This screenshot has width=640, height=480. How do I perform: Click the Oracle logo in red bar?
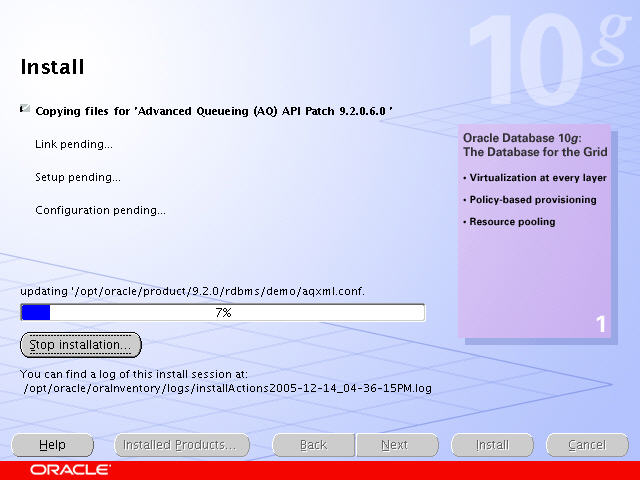click(70, 470)
